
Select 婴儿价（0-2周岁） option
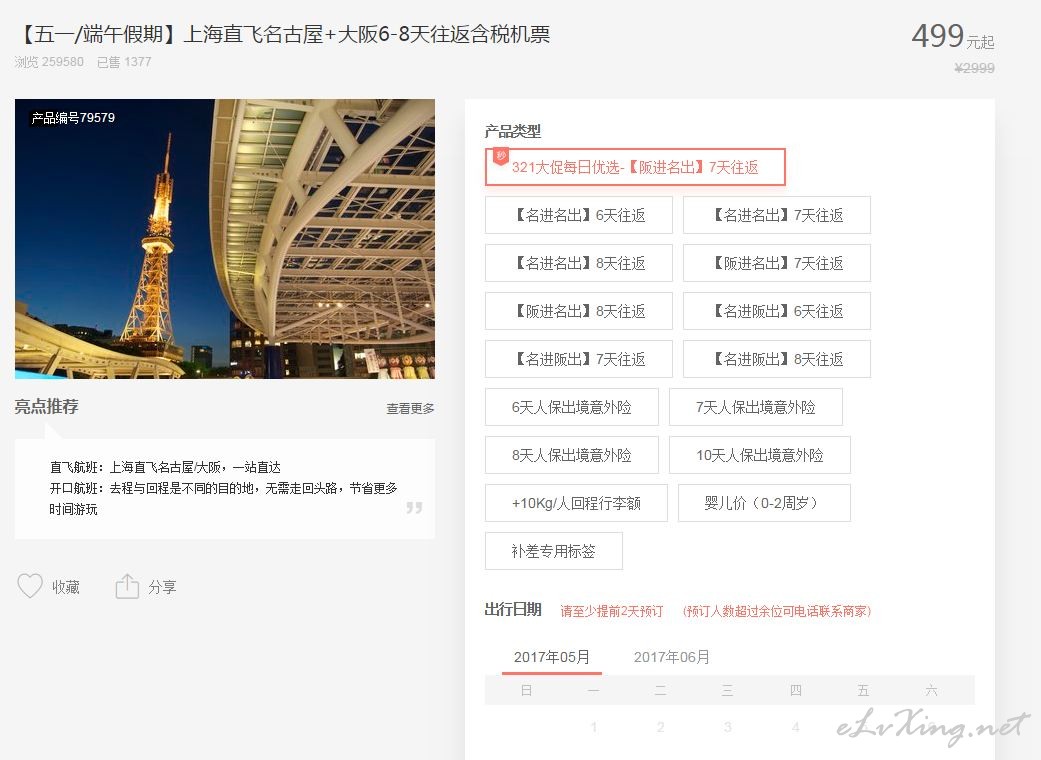click(x=764, y=503)
